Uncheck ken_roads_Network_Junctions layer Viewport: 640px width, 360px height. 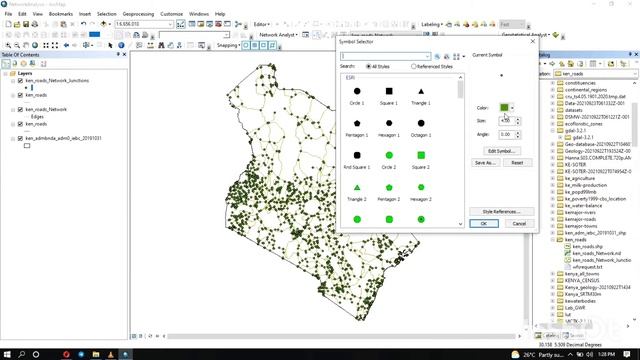coord(20,81)
